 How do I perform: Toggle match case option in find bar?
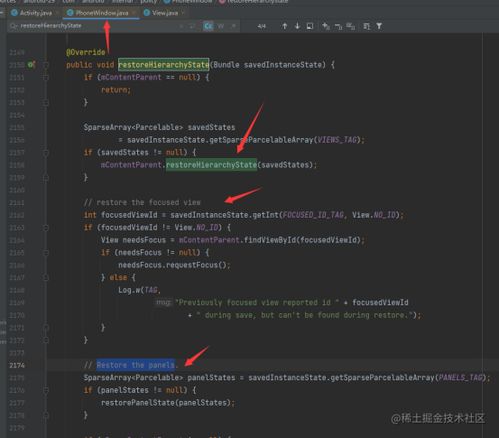(208, 26)
